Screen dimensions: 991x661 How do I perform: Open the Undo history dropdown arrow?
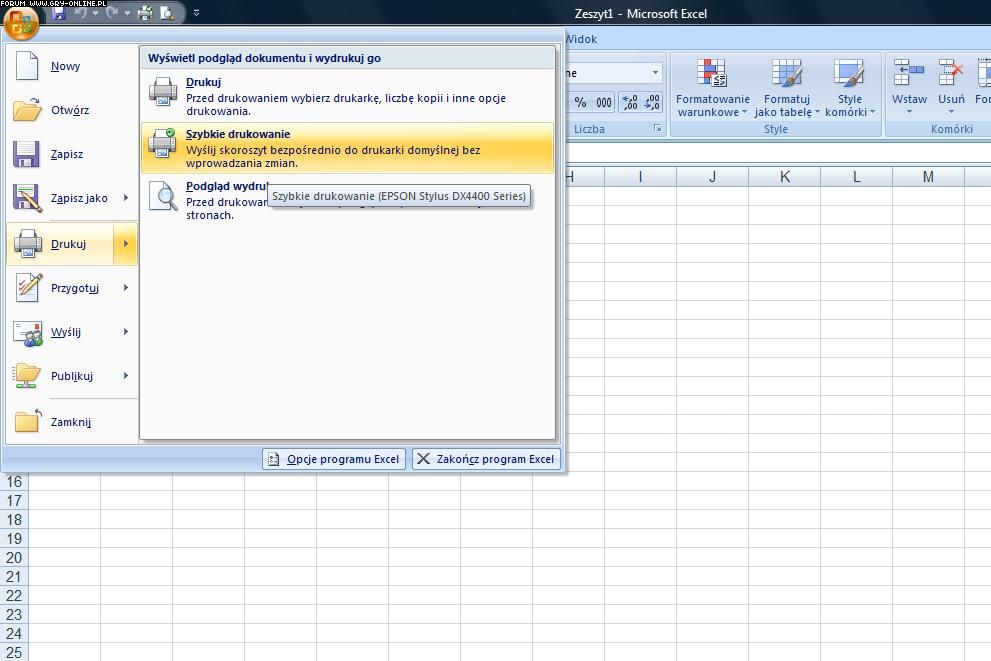click(95, 13)
